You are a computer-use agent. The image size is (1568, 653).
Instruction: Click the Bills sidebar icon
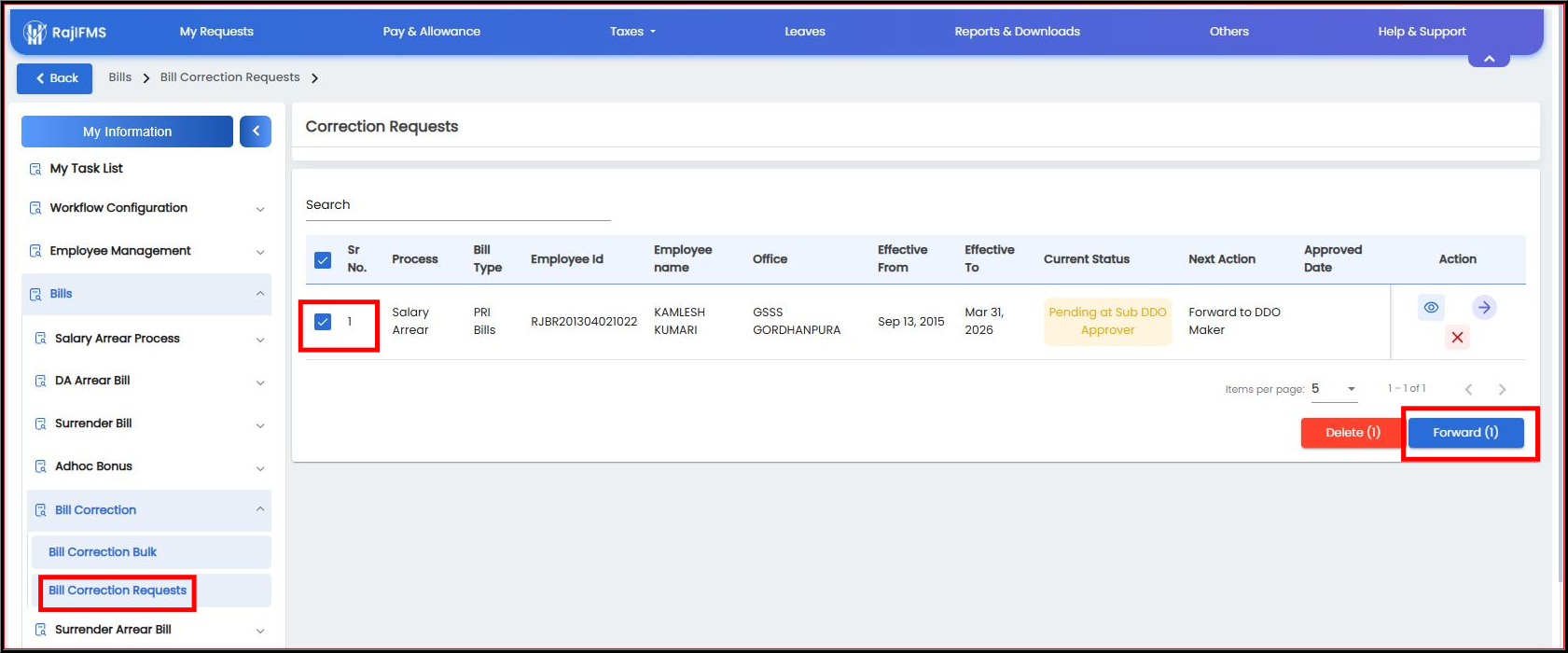click(x=35, y=294)
